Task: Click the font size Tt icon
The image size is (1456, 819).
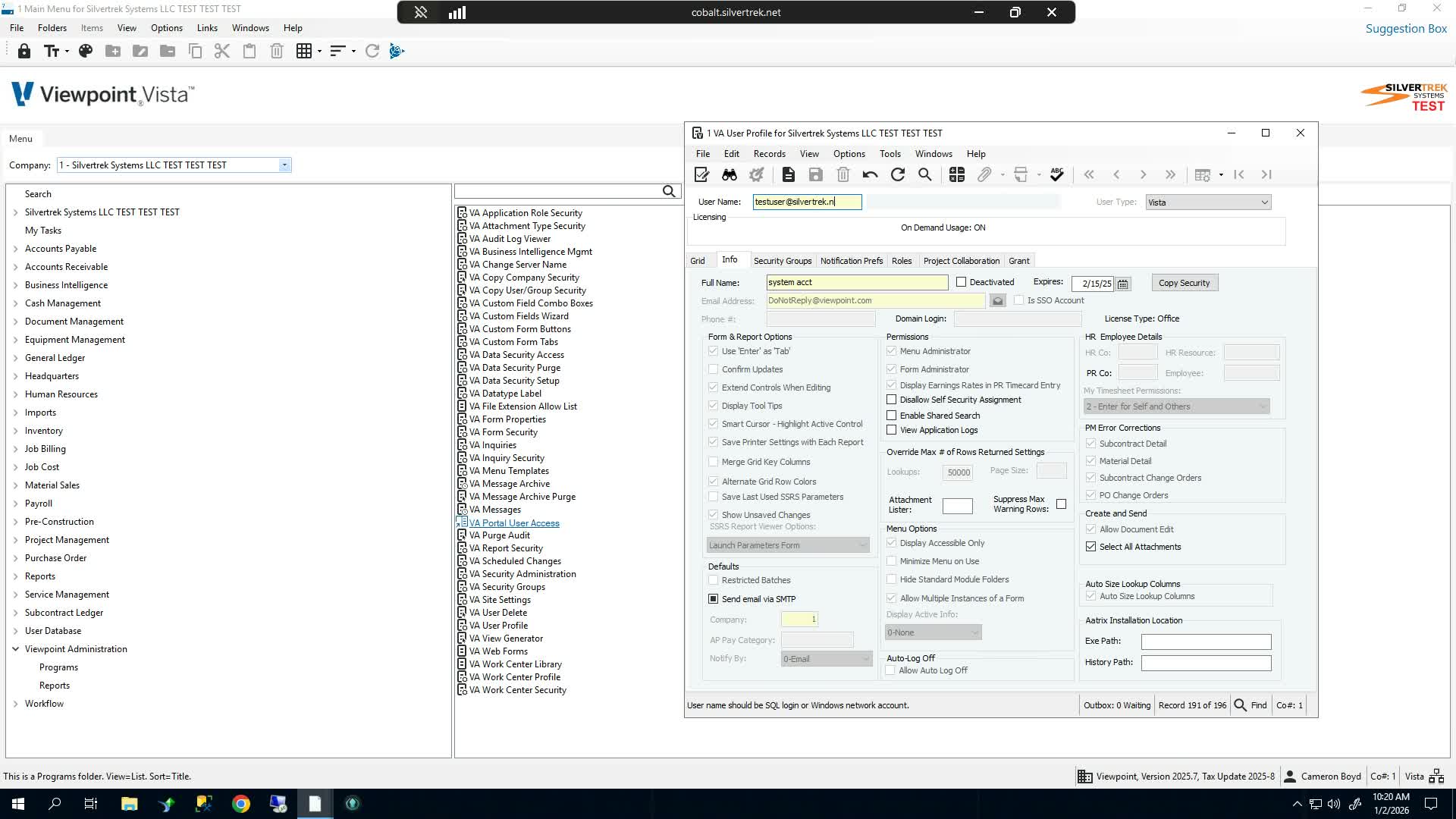Action: click(x=52, y=51)
